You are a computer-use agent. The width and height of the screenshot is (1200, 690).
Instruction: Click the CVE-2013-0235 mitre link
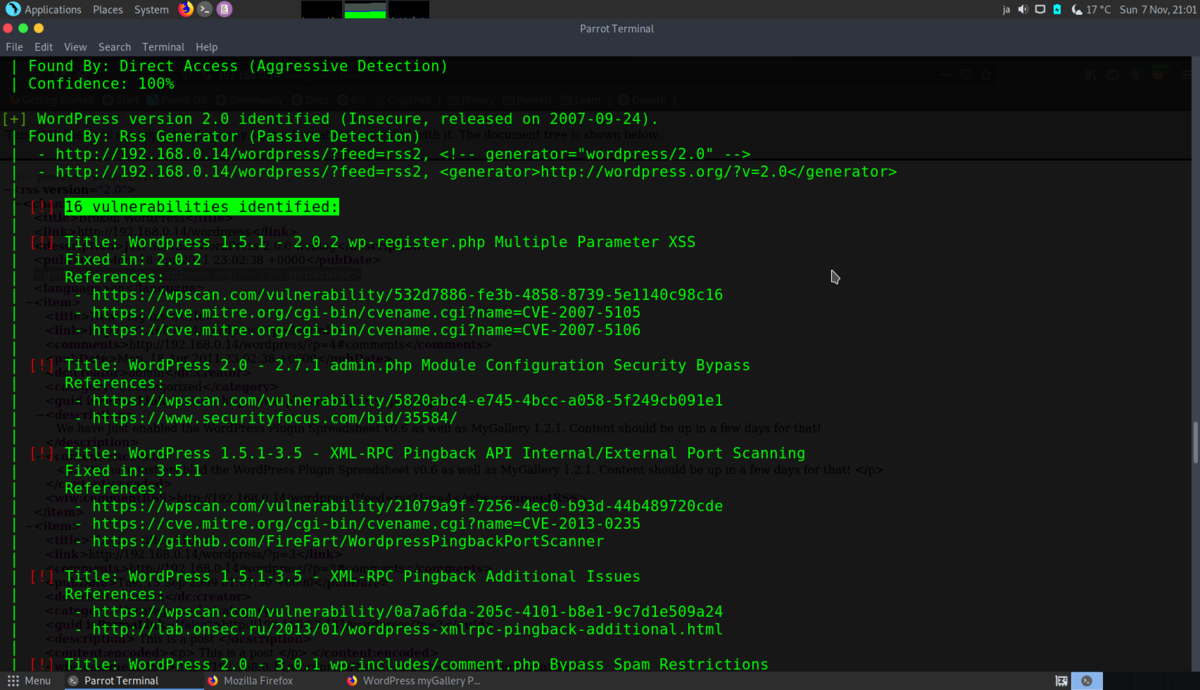coord(366,524)
